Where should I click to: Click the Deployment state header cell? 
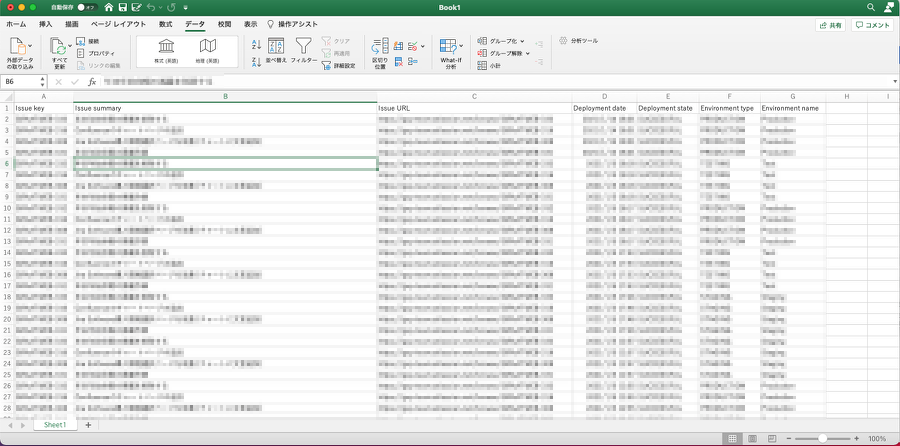668,108
